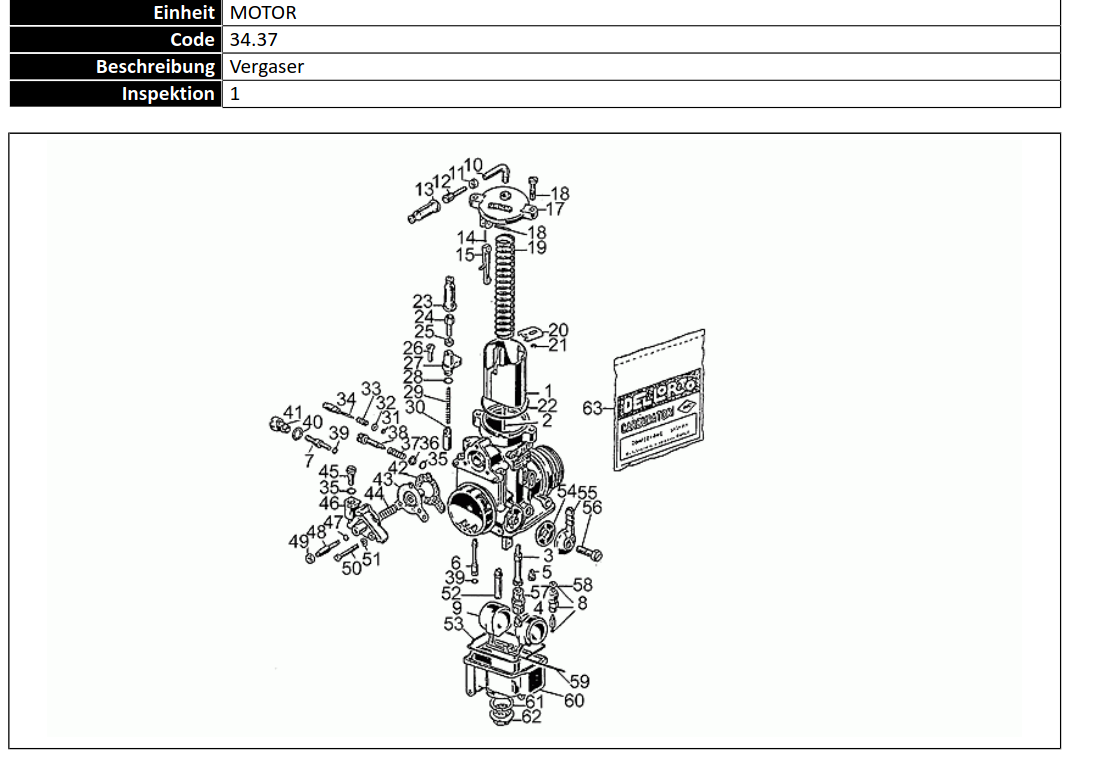This screenshot has height=775, width=1093.
Task: Select part number 63 beside the Dell'Orto bag
Action: point(593,408)
